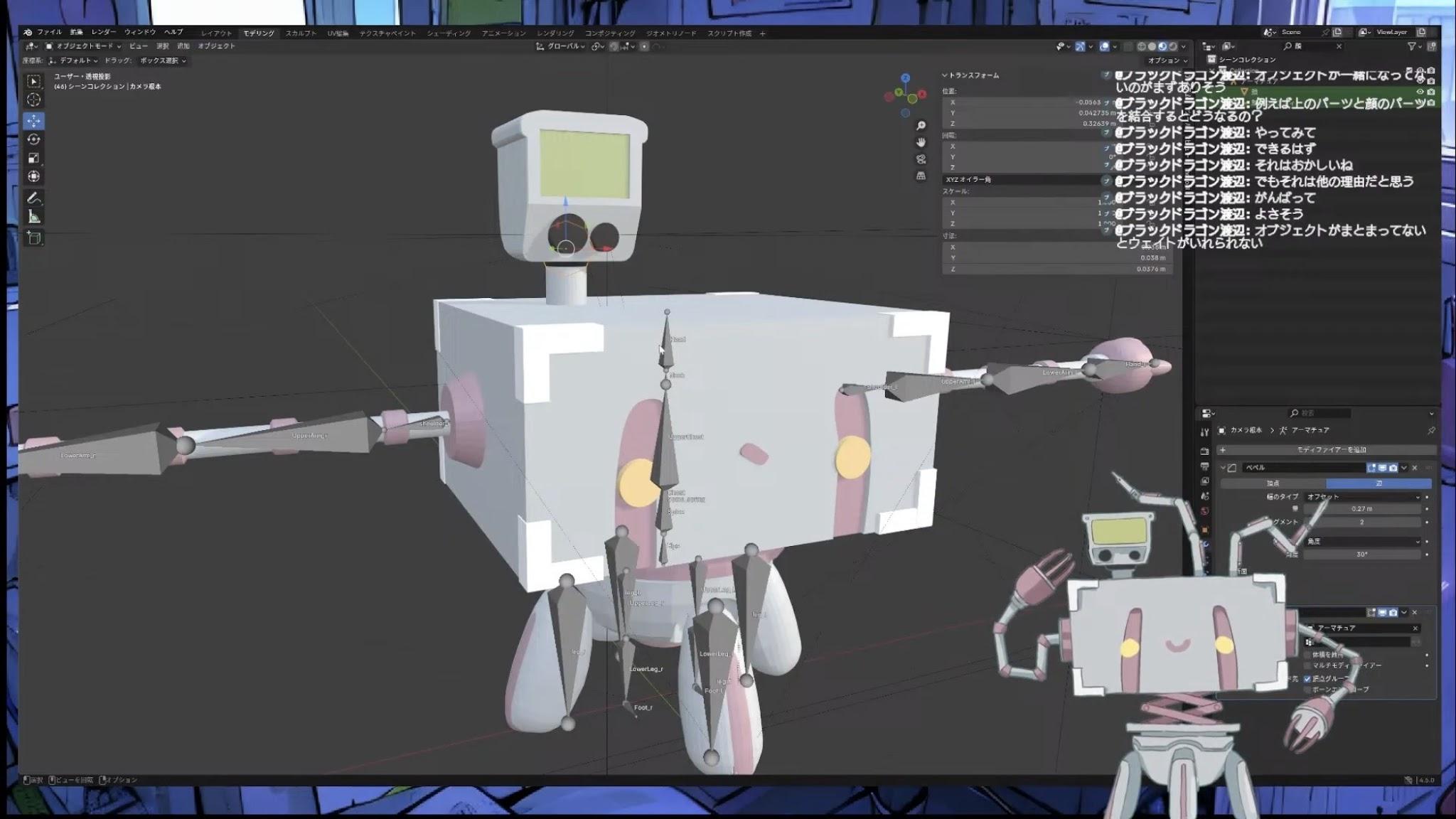Open the World properties tab icon

tap(1204, 511)
